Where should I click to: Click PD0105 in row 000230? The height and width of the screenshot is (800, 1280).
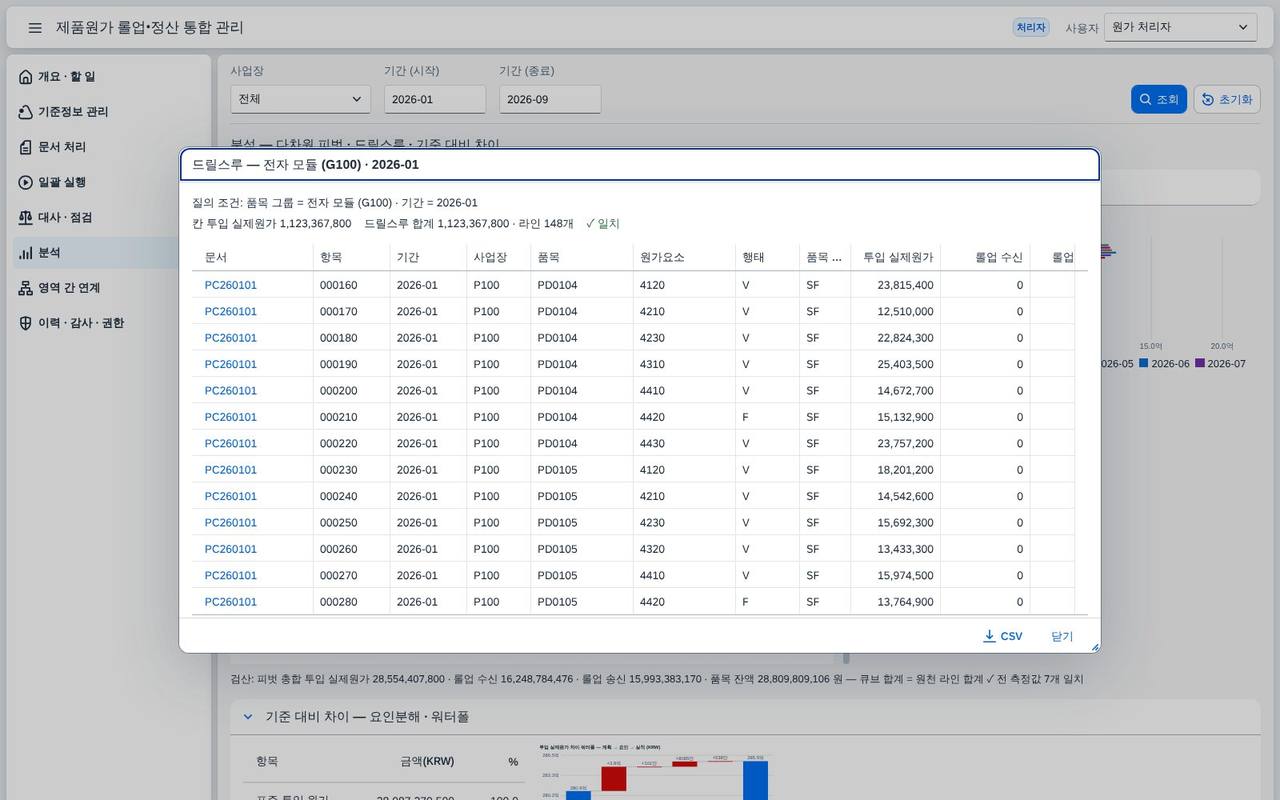557,470
